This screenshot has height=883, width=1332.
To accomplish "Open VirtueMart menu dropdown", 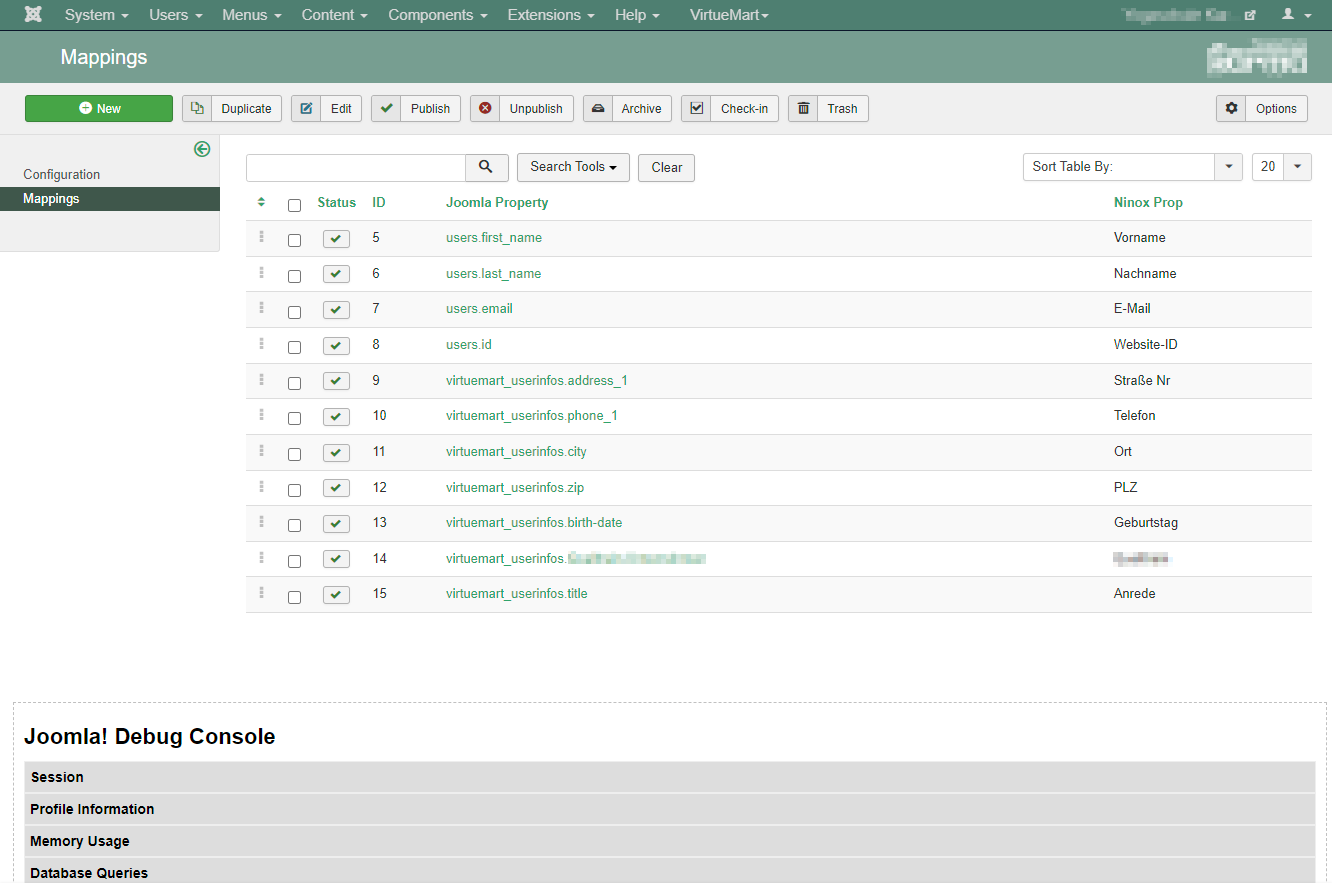I will coord(729,15).
